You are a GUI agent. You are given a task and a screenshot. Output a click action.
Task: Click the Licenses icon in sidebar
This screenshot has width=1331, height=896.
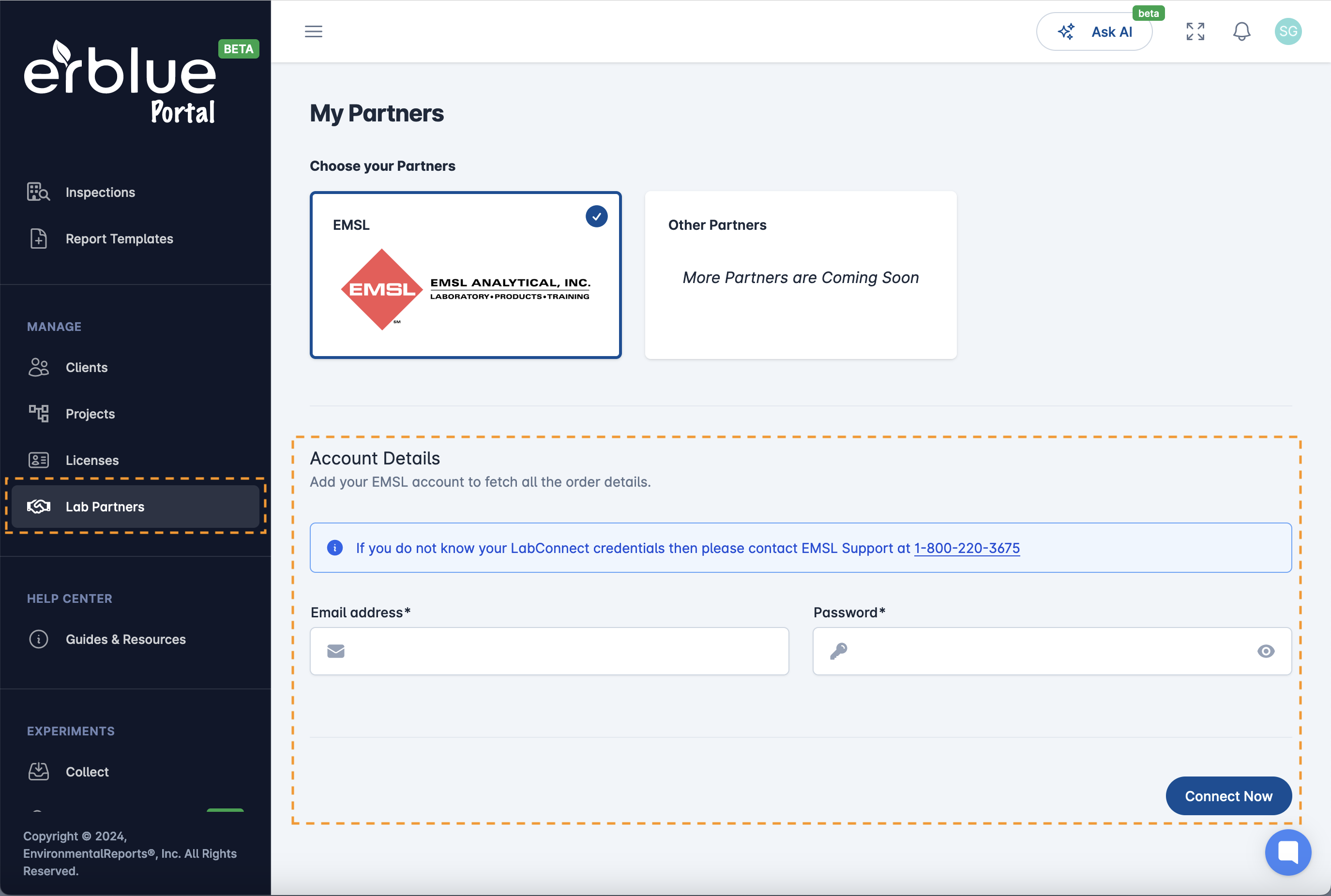38,460
